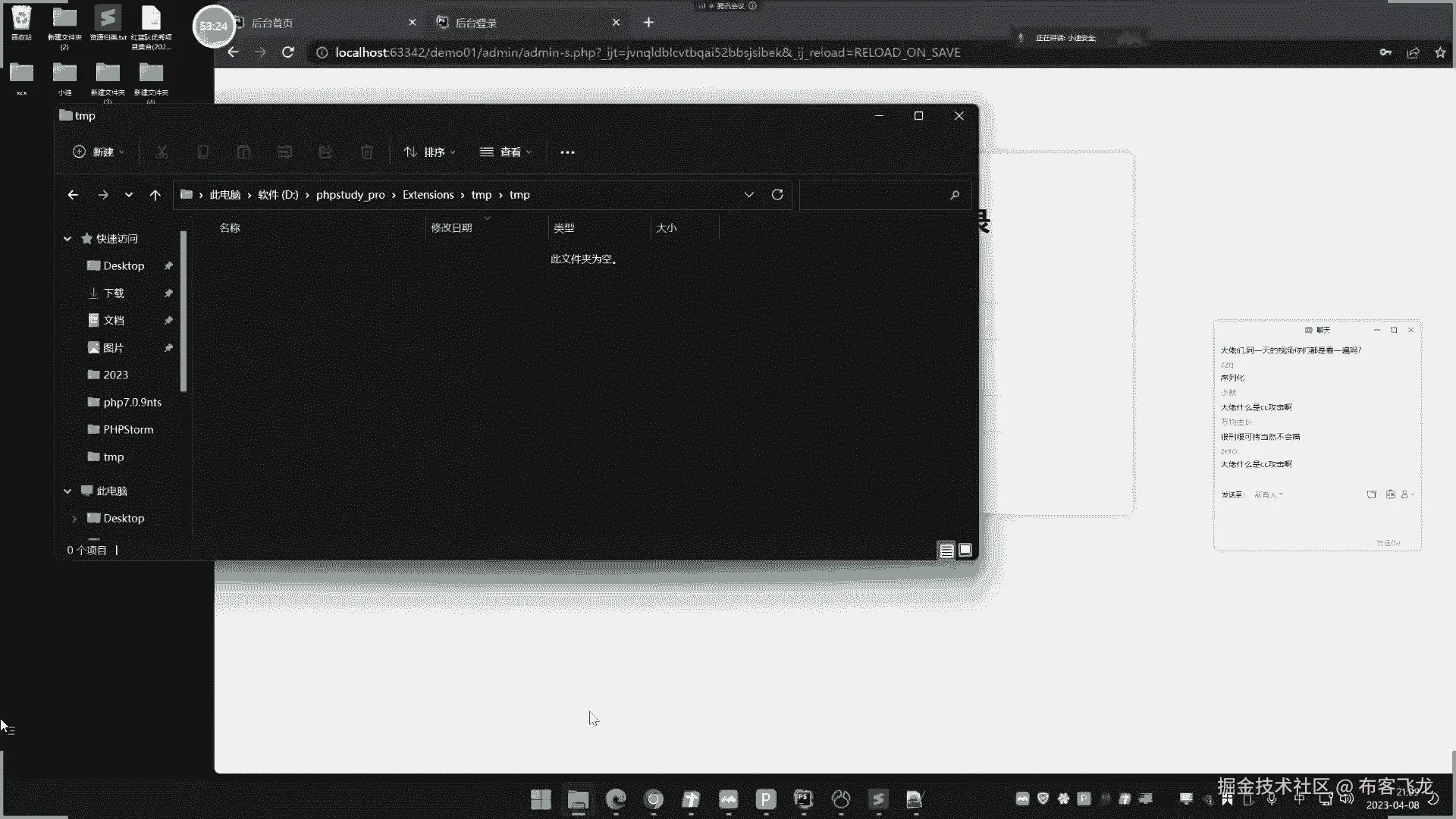Switch to large thumbnails view icon
1456x819 pixels.
pyautogui.click(x=965, y=551)
